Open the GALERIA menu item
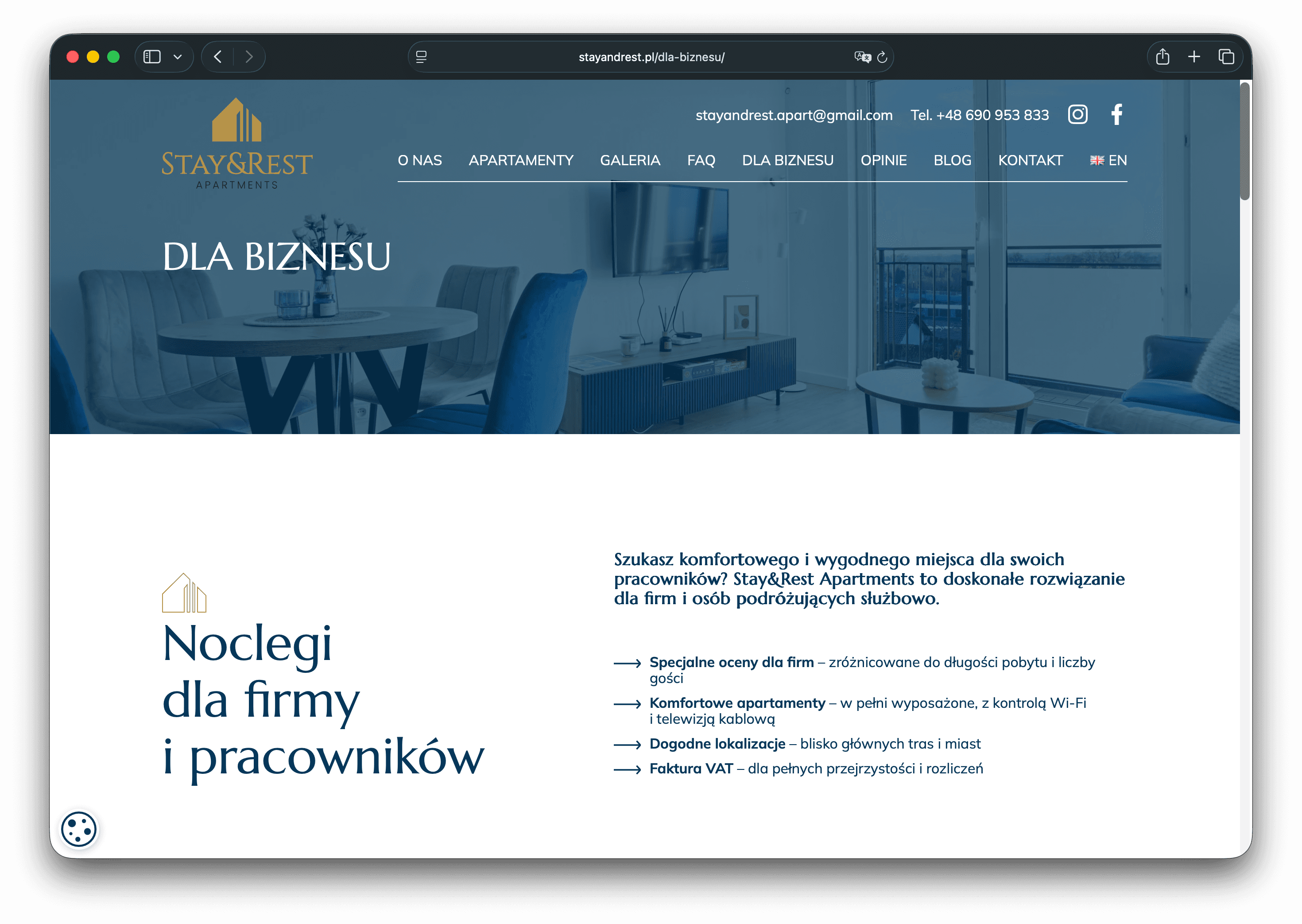Image resolution: width=1302 pixels, height=924 pixels. tap(630, 160)
